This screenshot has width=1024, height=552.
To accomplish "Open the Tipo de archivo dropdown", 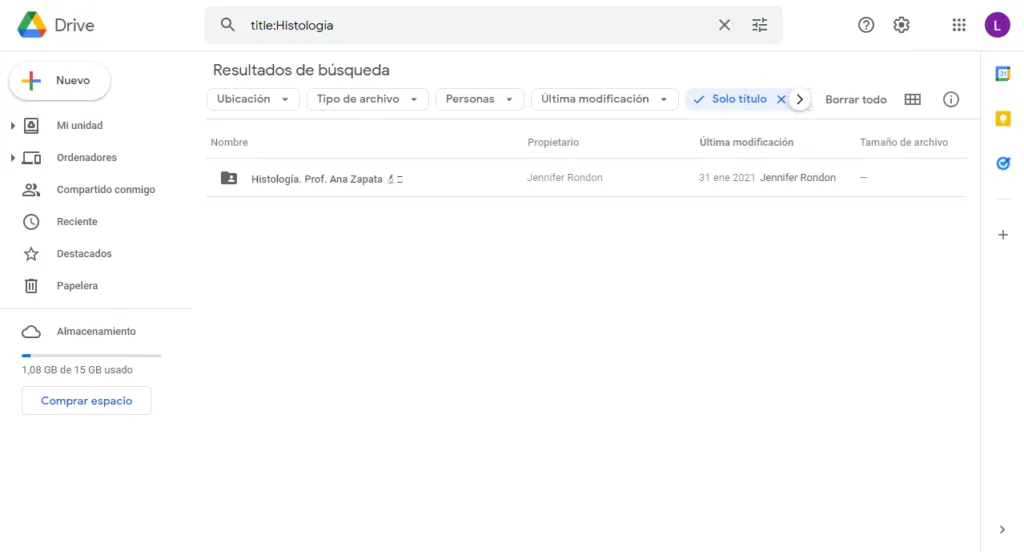I will pos(367,99).
